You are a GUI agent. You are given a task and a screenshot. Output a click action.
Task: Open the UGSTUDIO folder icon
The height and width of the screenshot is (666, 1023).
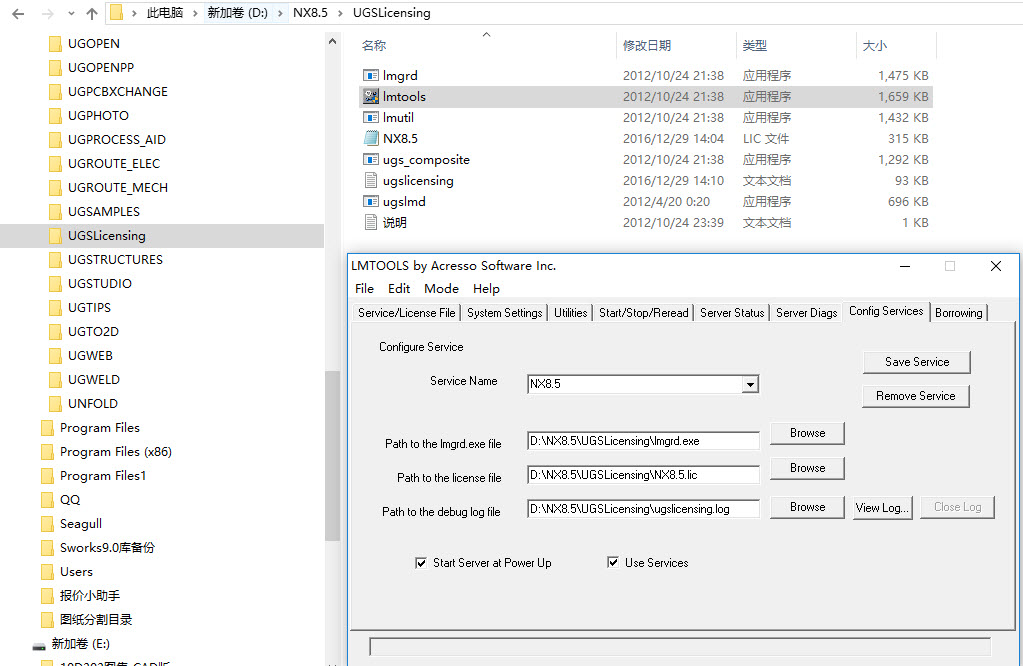point(55,284)
